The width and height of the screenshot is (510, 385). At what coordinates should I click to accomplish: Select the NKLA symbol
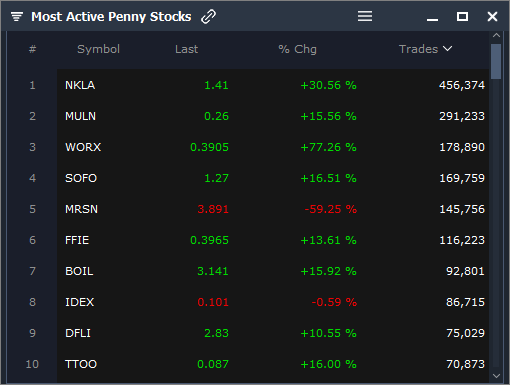pyautogui.click(x=80, y=85)
